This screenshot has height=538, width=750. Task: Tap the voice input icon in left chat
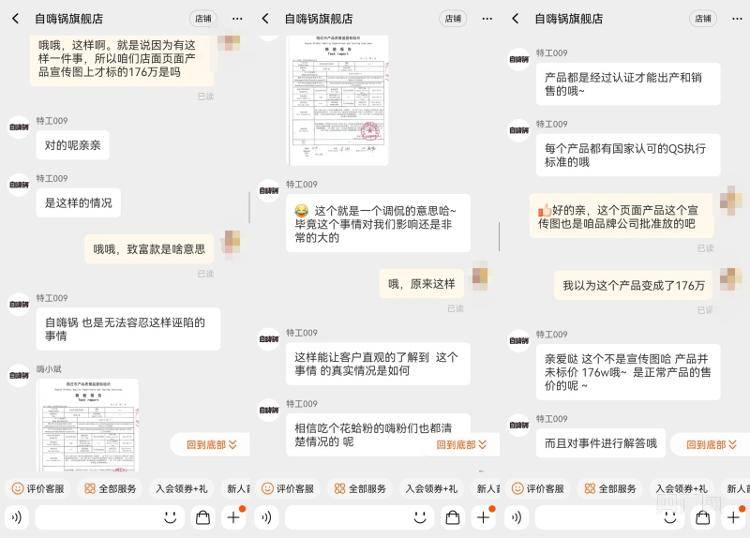pyautogui.click(x=17, y=517)
